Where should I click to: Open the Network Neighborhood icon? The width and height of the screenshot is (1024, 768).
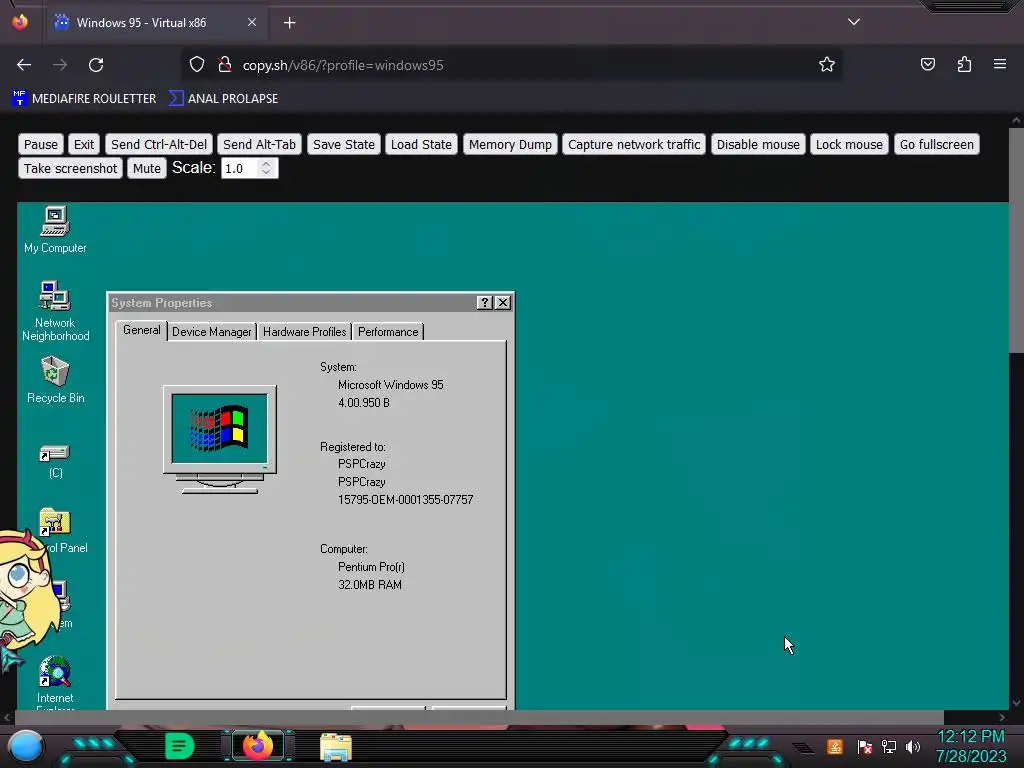55,311
